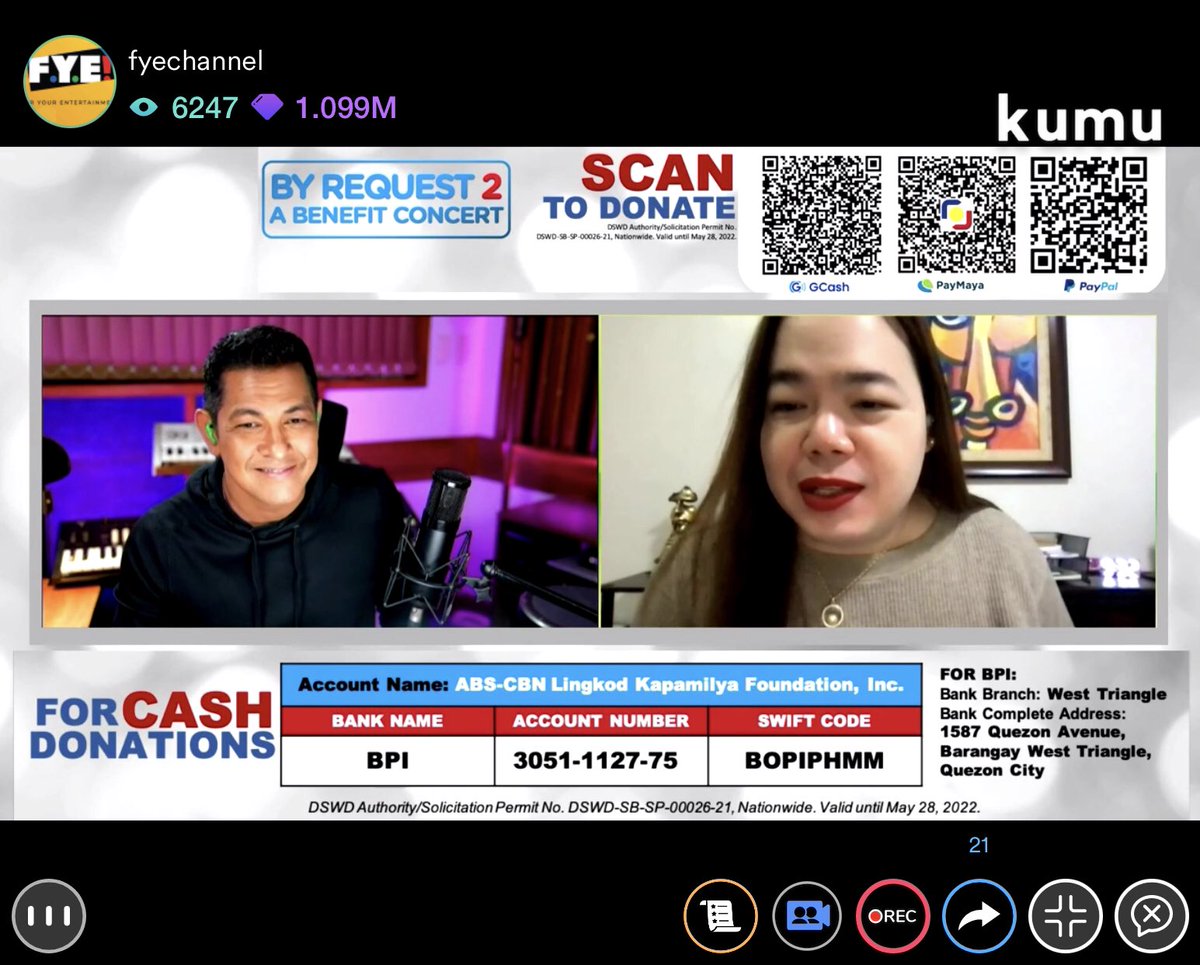Screen dimensions: 1200x965
Task: Tap the PayMaya label
Action: (x=951, y=286)
